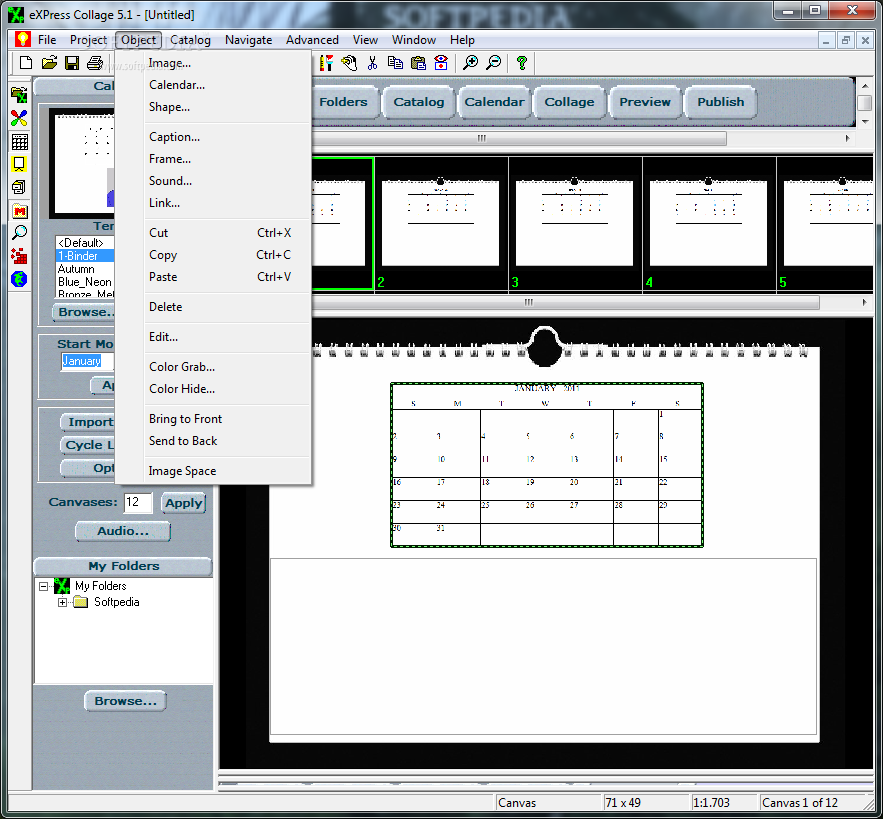Image resolution: width=883 pixels, height=819 pixels.
Task: Select Edit... in the Object menu
Action: (213, 337)
